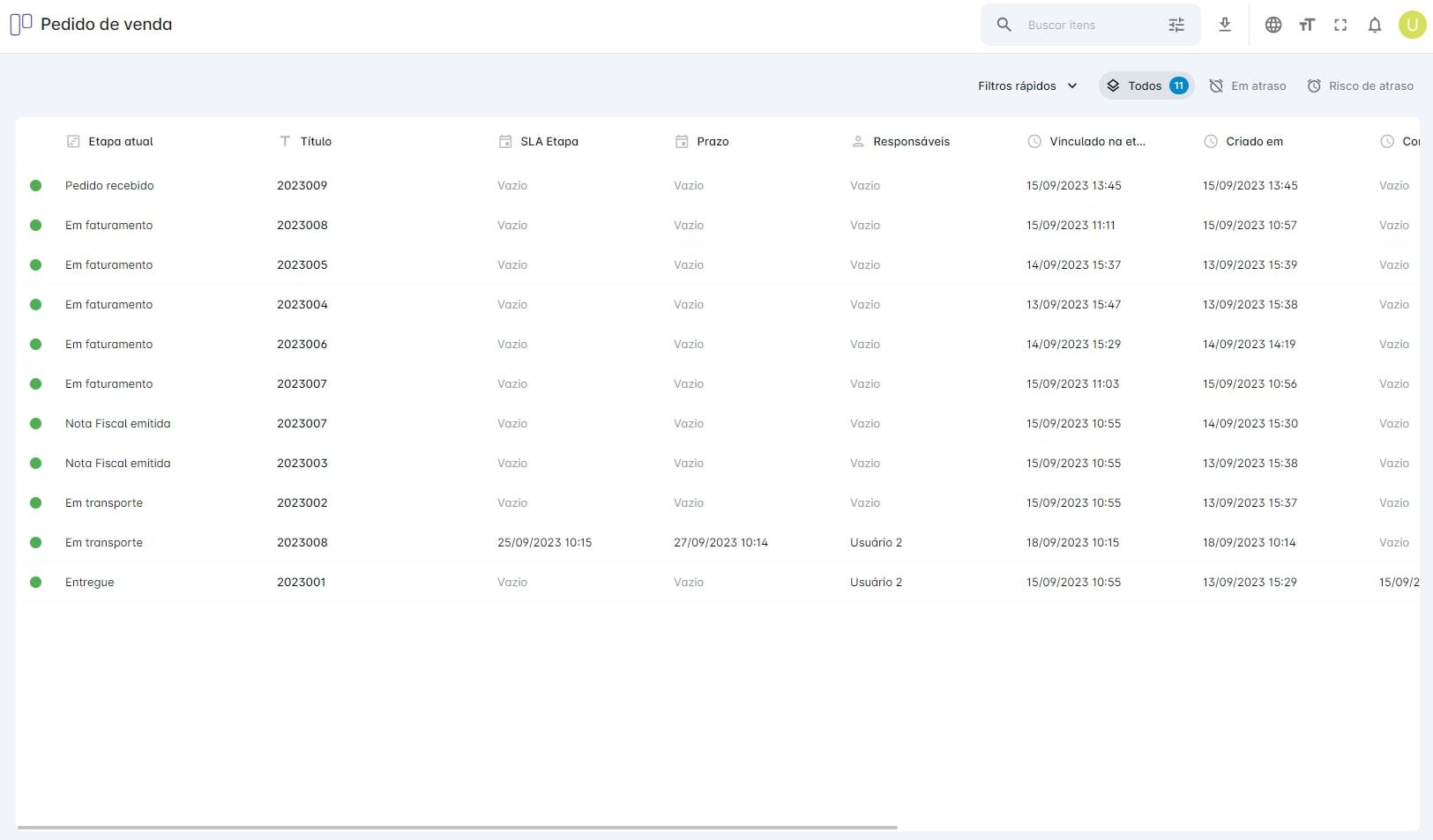
Task: Click SLA date 25/09/2023 10:15
Action: tap(544, 542)
